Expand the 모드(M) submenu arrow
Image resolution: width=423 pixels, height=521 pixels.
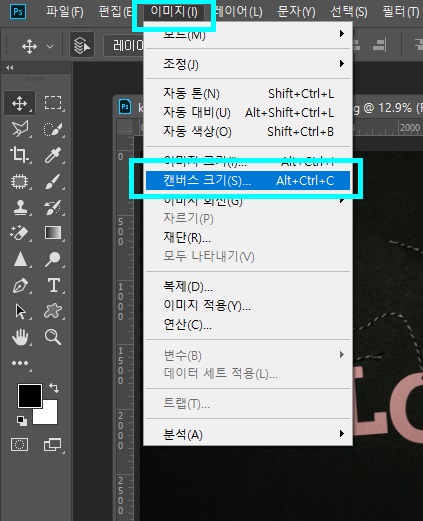341,34
